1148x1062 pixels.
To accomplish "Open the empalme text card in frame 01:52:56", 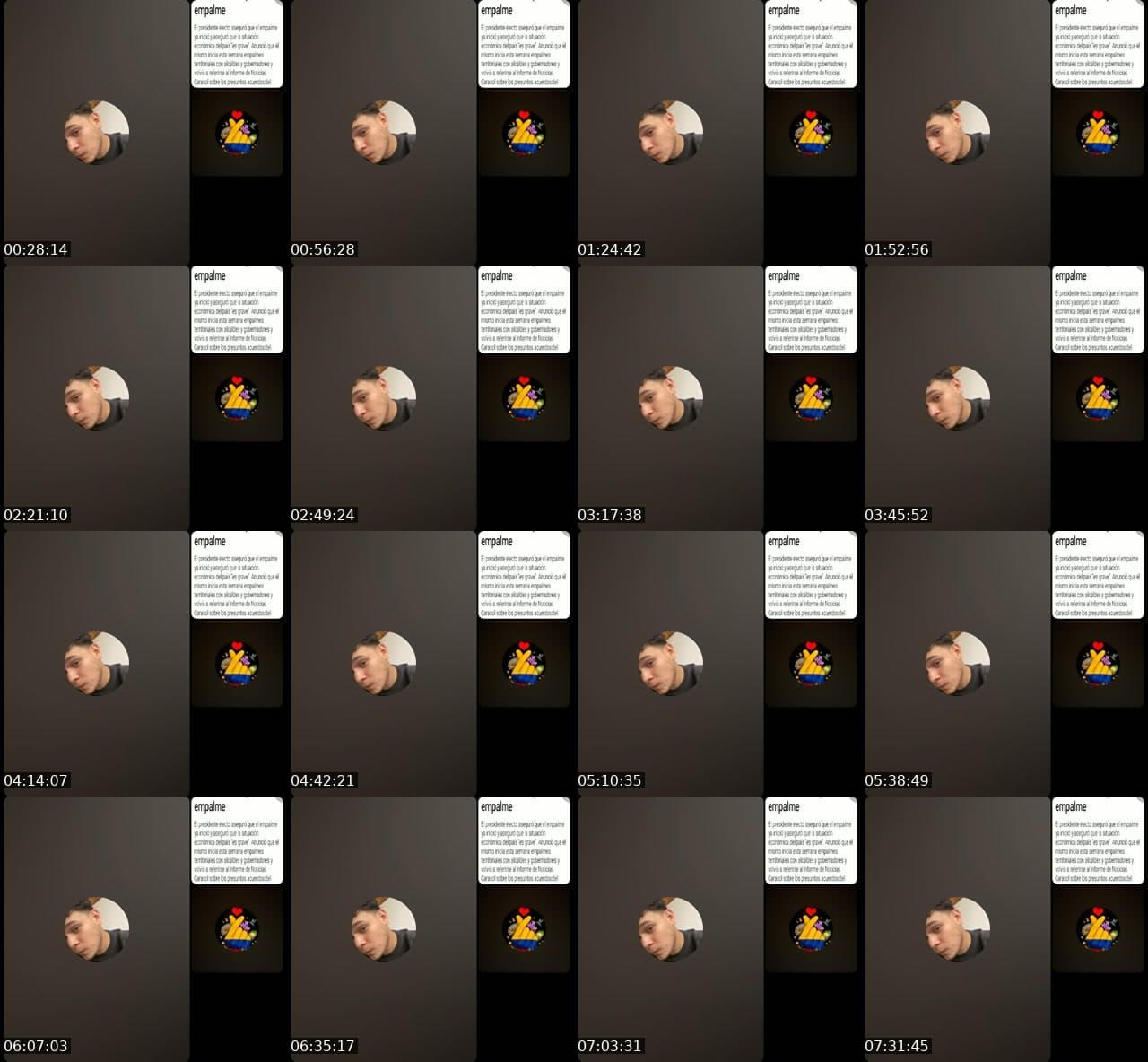I will [1098, 44].
